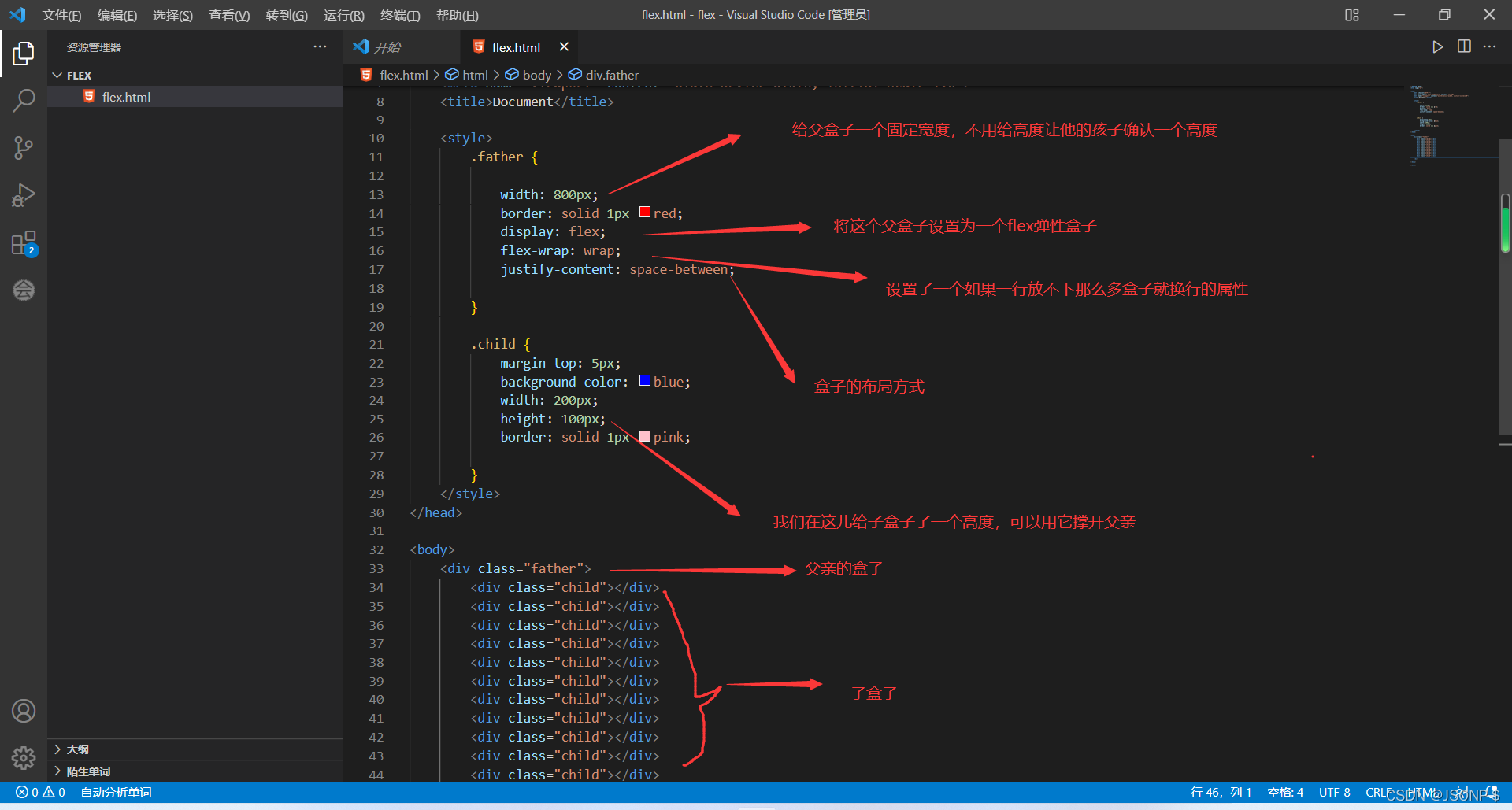This screenshot has width=1512, height=810.
Task: Click the .father selector on line 11
Action: pyautogui.click(x=496, y=157)
